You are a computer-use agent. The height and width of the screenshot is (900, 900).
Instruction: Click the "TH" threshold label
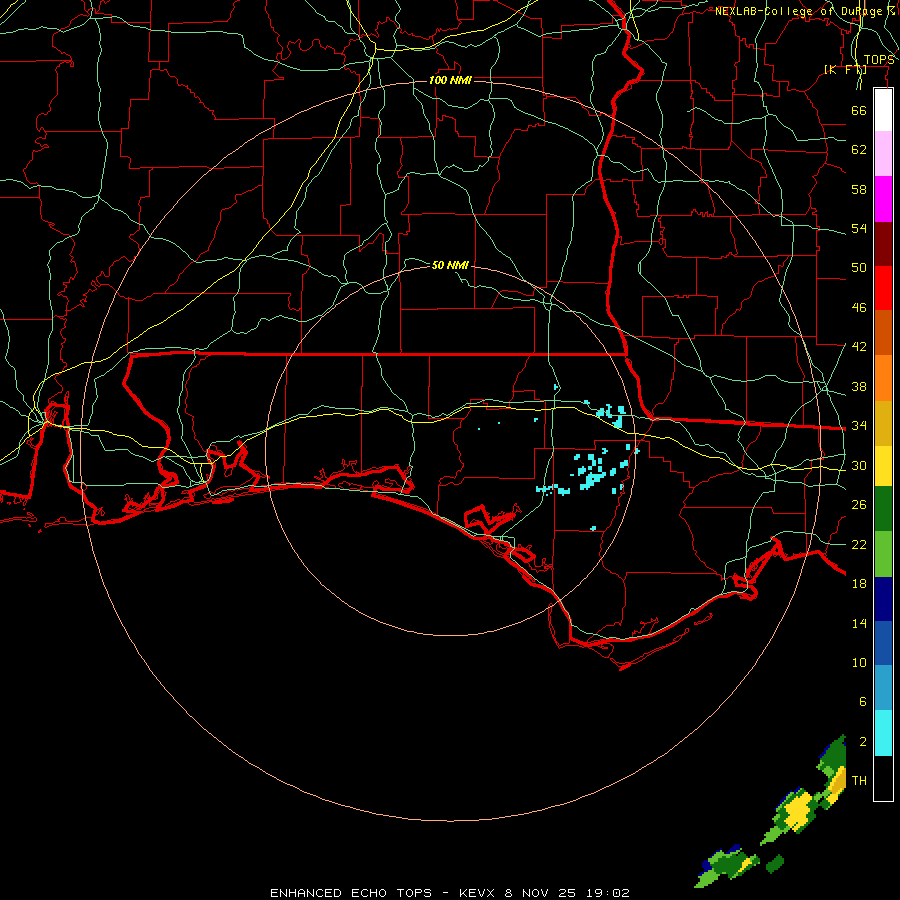coord(859,781)
